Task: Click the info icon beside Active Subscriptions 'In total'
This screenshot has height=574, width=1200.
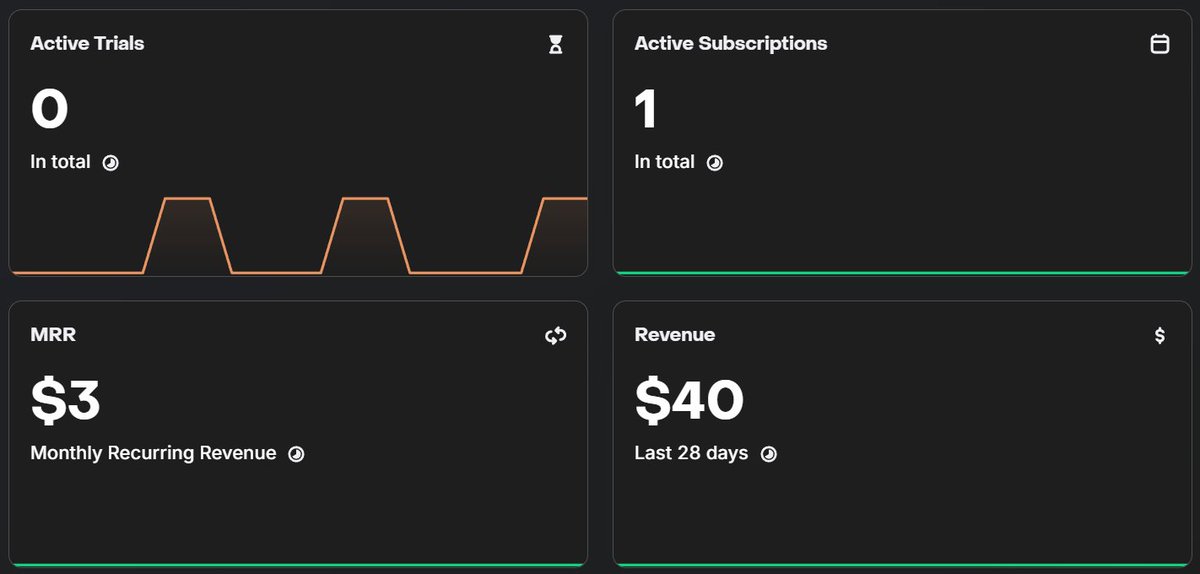Action: tap(715, 163)
